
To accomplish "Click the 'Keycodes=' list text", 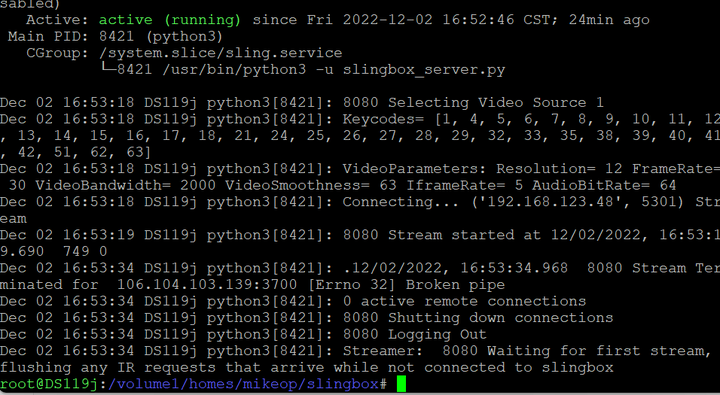I will 383,119.
